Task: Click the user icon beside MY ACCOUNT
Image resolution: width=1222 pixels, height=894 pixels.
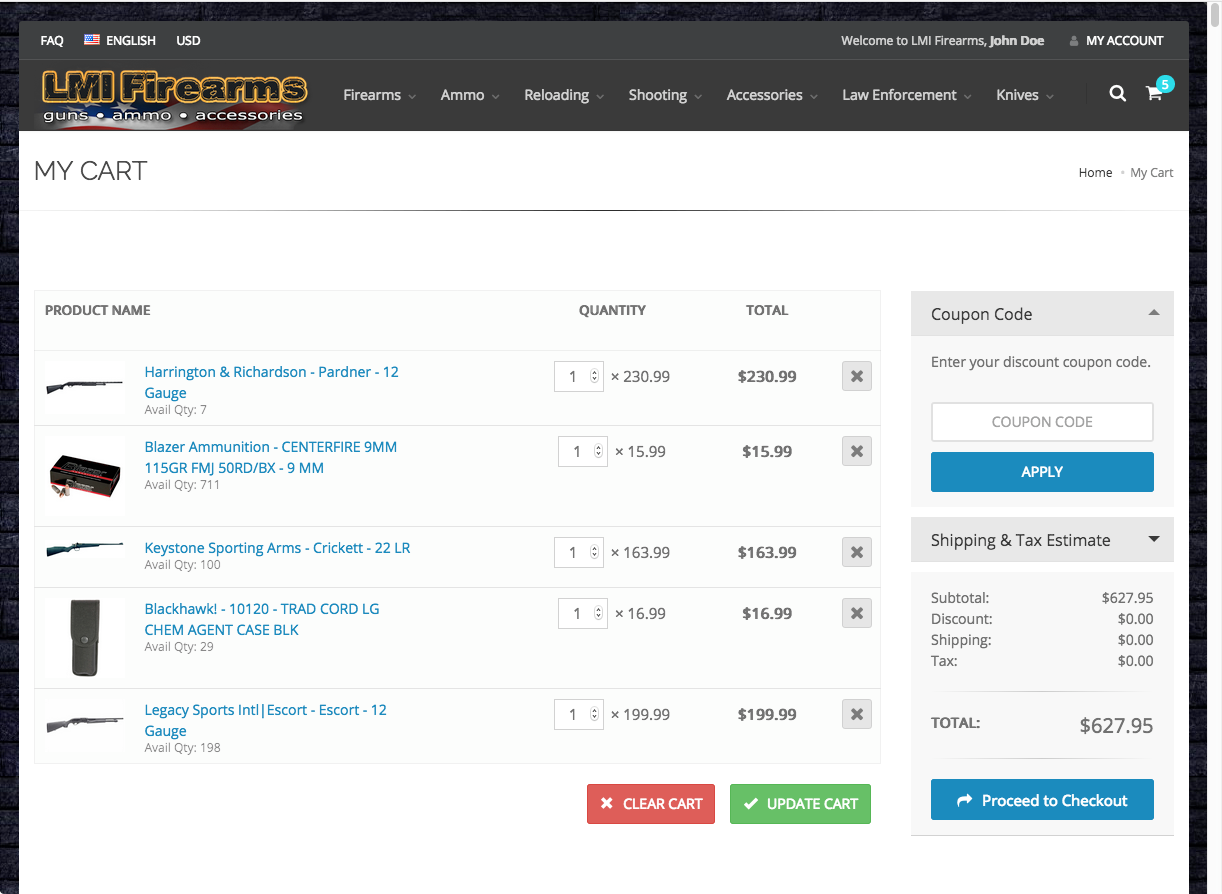Action: 1074,41
